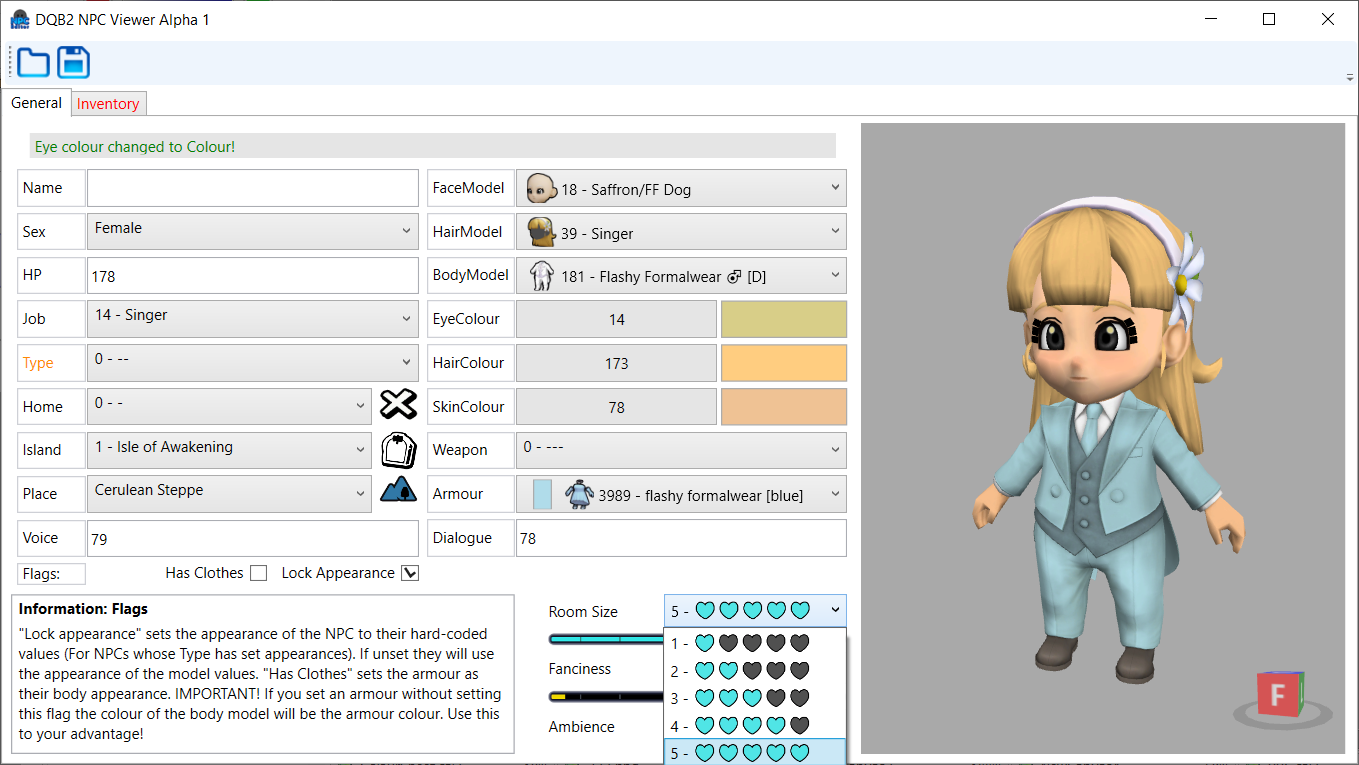Open the Home dropdown
1359x765 pixels.
pyautogui.click(x=230, y=406)
